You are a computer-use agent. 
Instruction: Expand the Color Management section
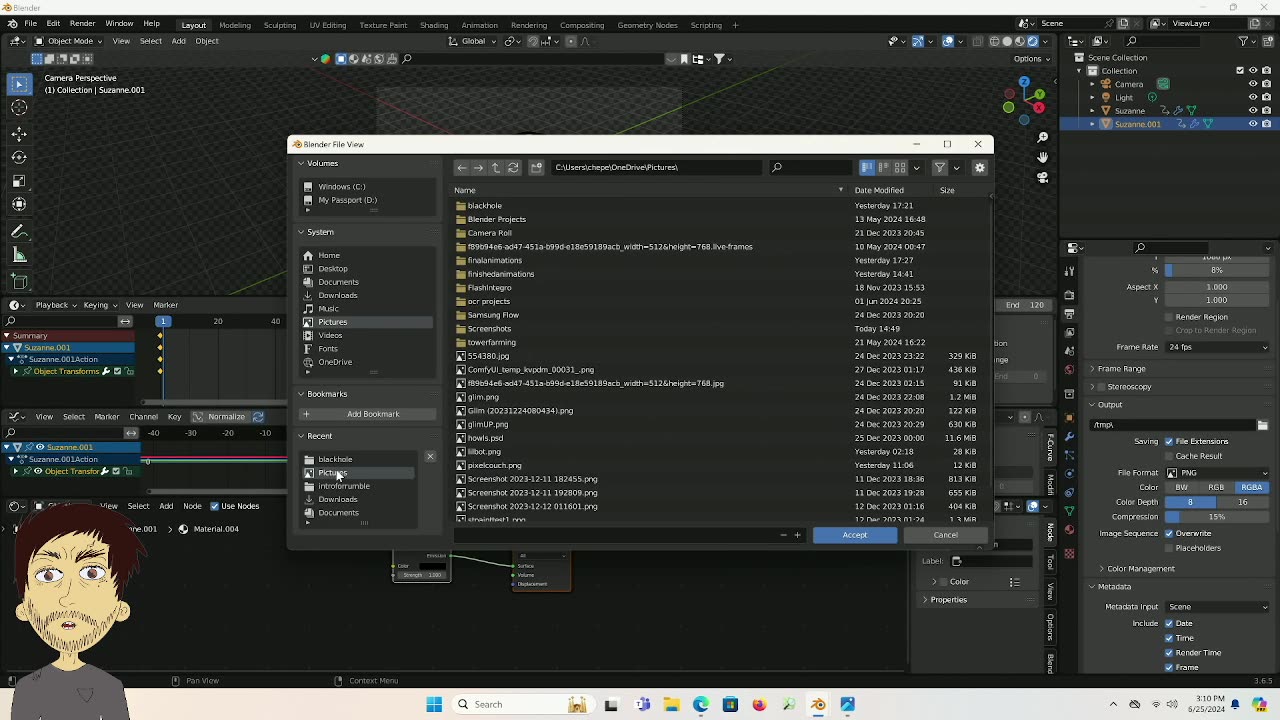click(x=1140, y=569)
